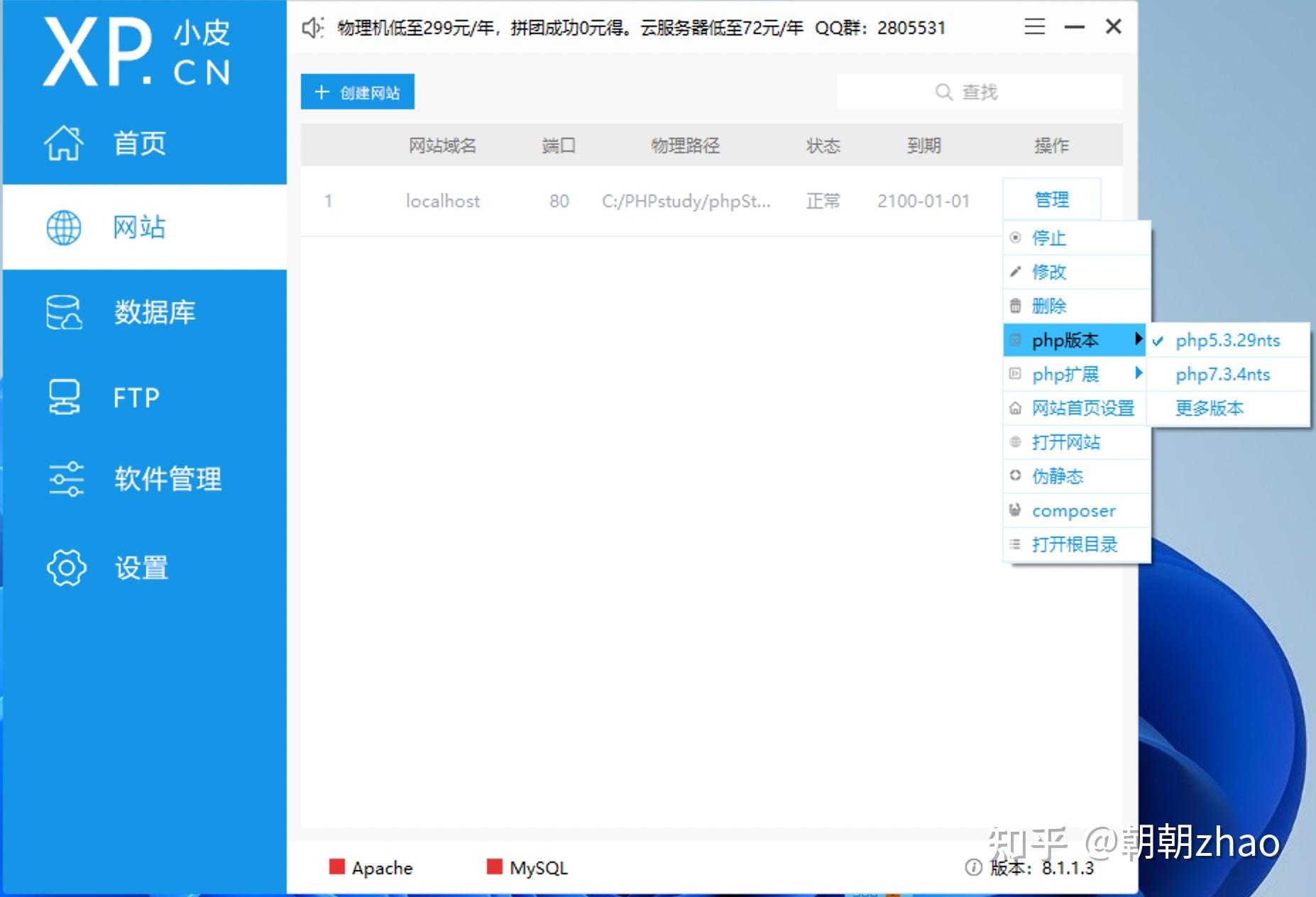Open the hamburger menu icon
Image resolution: width=1316 pixels, height=897 pixels.
pyautogui.click(x=1035, y=27)
